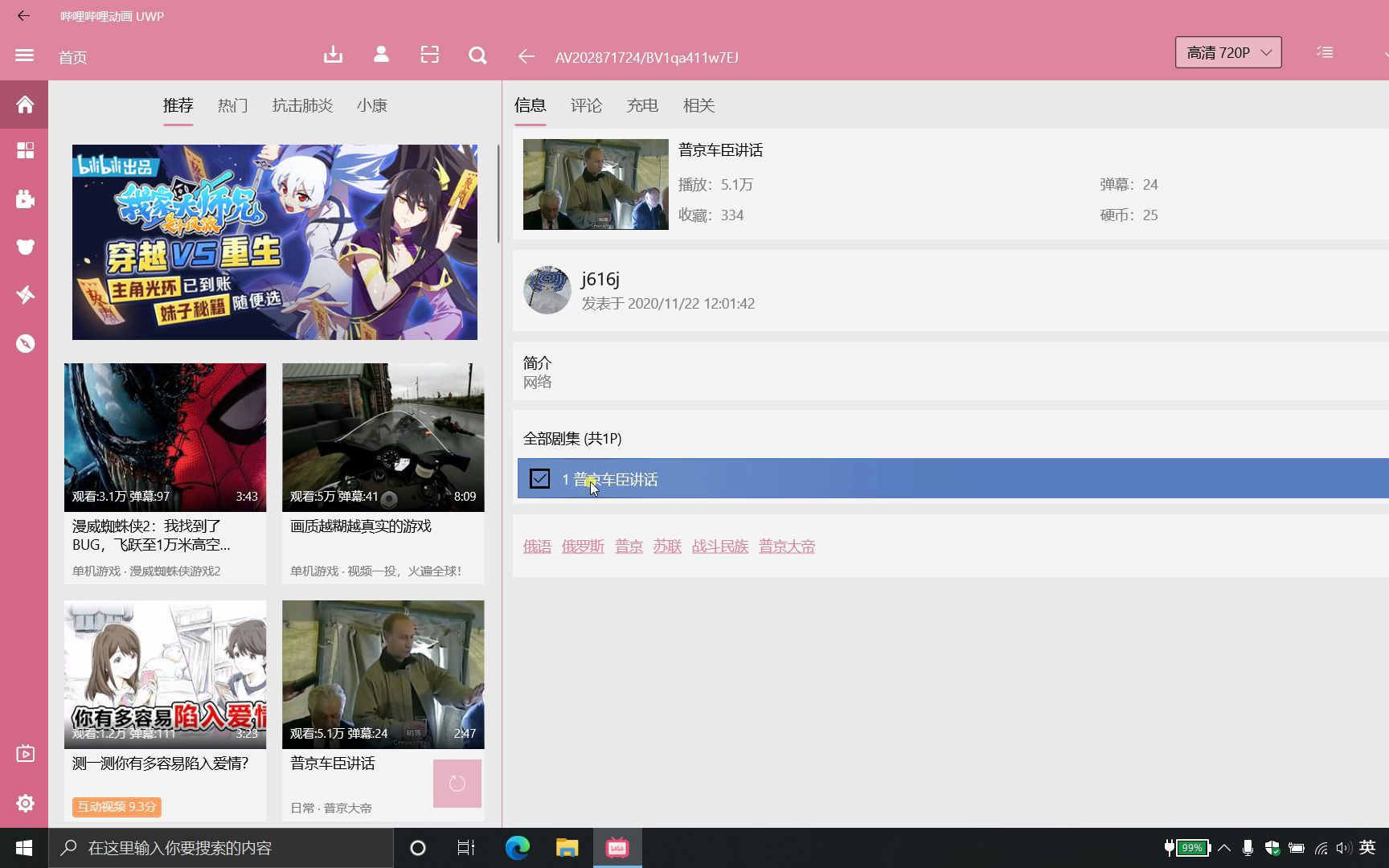Open the 相关 tab
The width and height of the screenshot is (1389, 868).
(699, 105)
